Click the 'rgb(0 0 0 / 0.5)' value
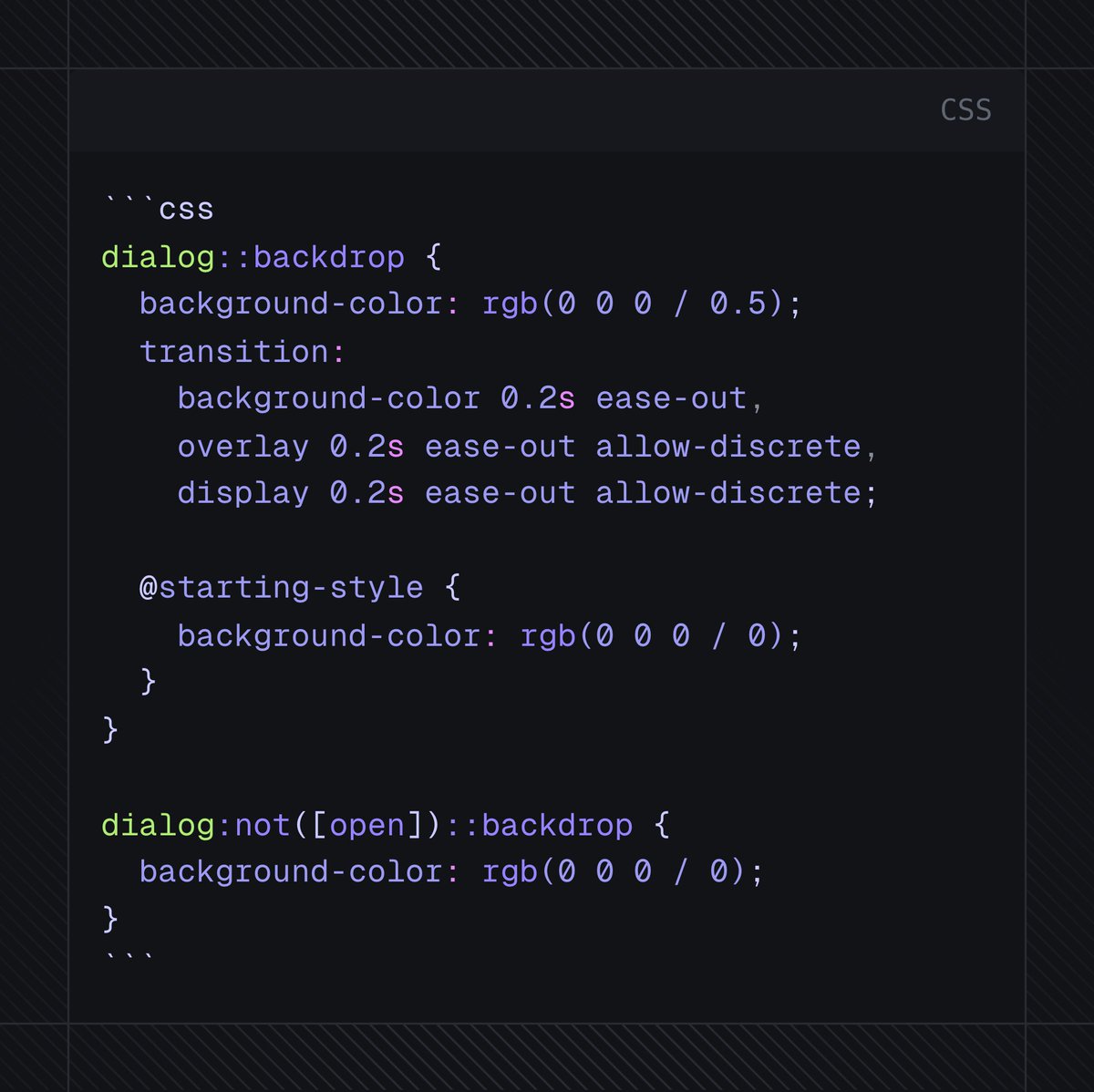The height and width of the screenshot is (1092, 1094). coord(633,304)
